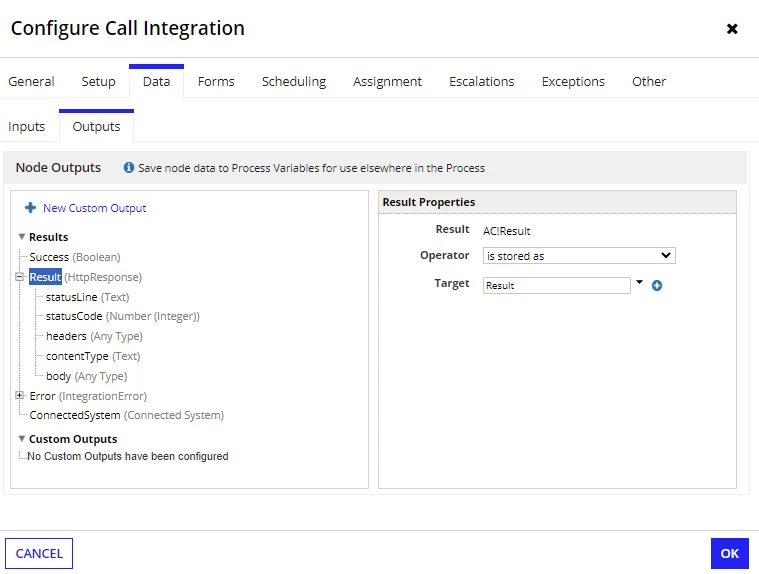Click the Target input field
Viewport: 759px width, 574px height.
tap(557, 286)
